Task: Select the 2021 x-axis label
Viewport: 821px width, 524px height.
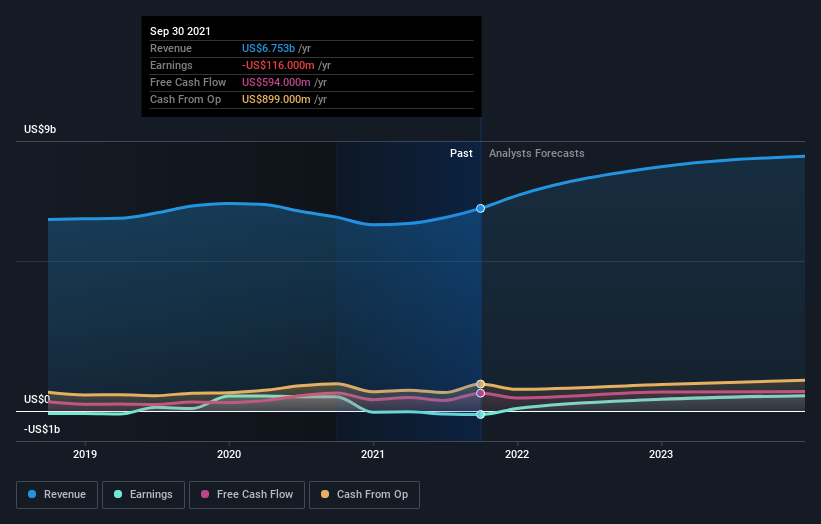Action: click(x=373, y=454)
